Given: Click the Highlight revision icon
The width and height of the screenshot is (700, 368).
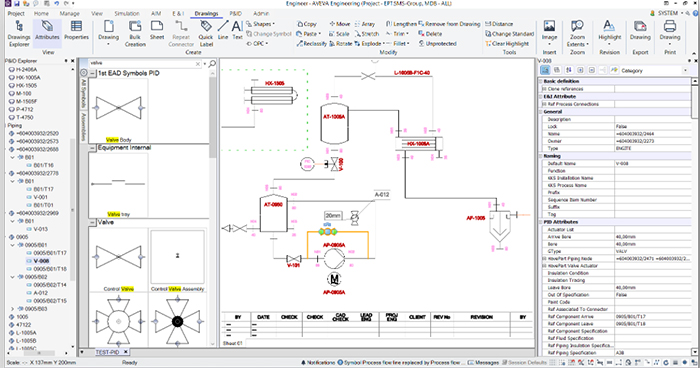Looking at the screenshot, I should pyautogui.click(x=609, y=32).
